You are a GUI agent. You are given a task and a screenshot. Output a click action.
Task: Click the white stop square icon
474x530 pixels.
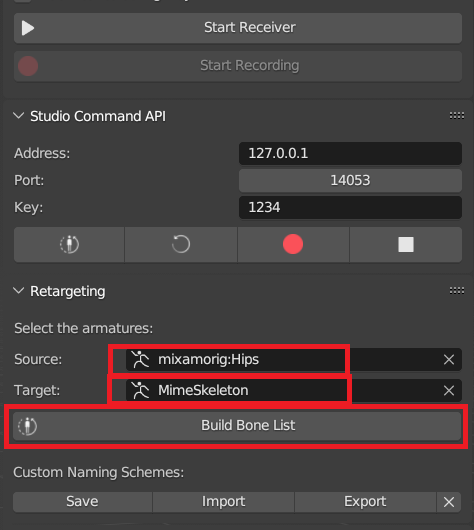[x=406, y=244]
